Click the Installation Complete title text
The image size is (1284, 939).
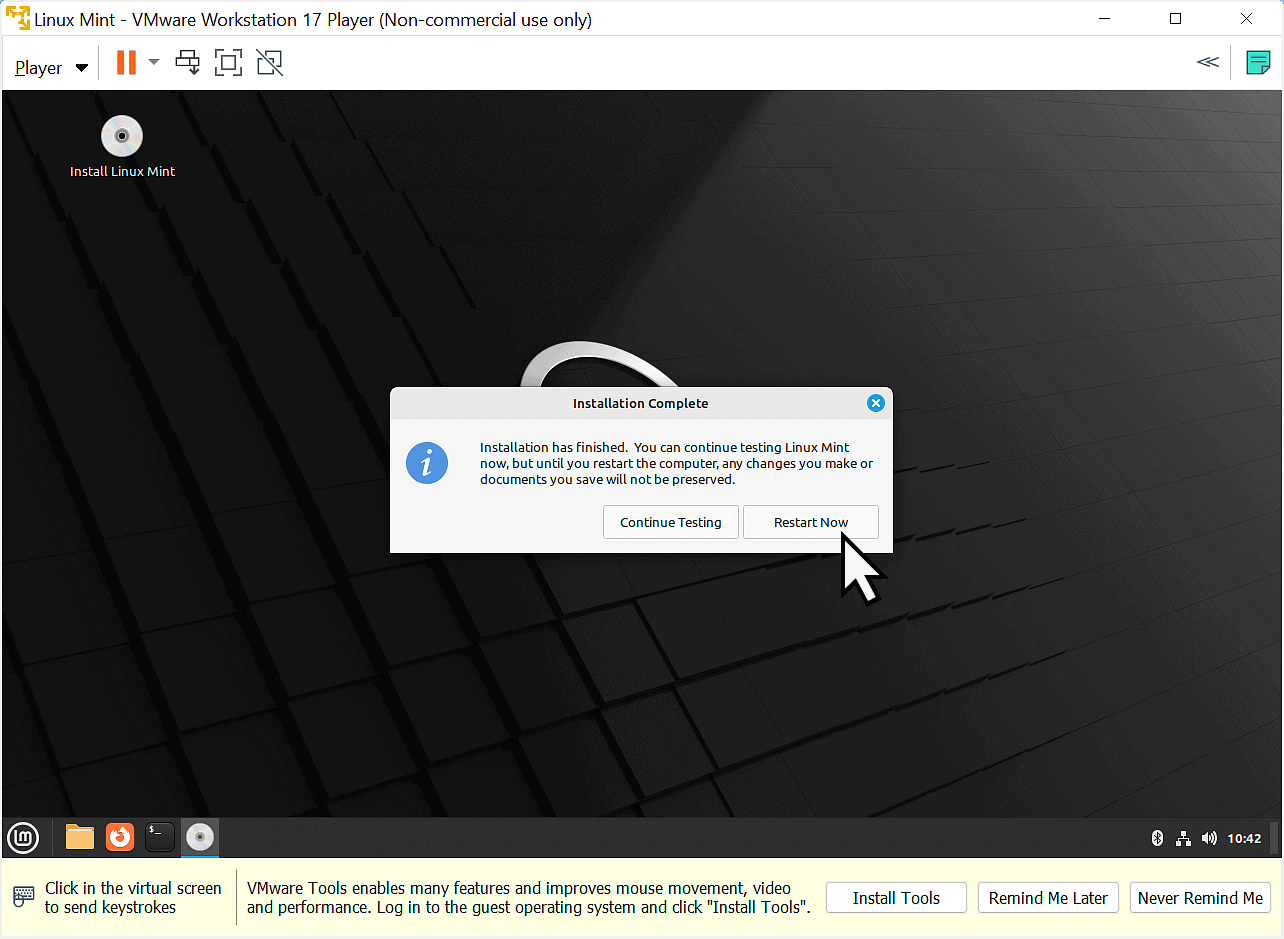click(x=640, y=403)
